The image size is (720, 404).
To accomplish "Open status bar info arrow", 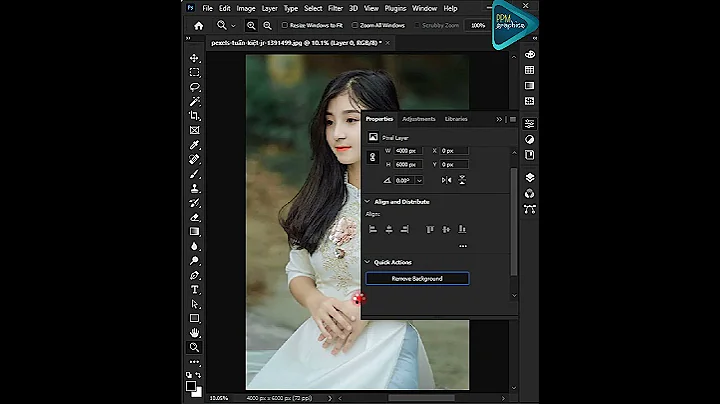I will point(330,398).
